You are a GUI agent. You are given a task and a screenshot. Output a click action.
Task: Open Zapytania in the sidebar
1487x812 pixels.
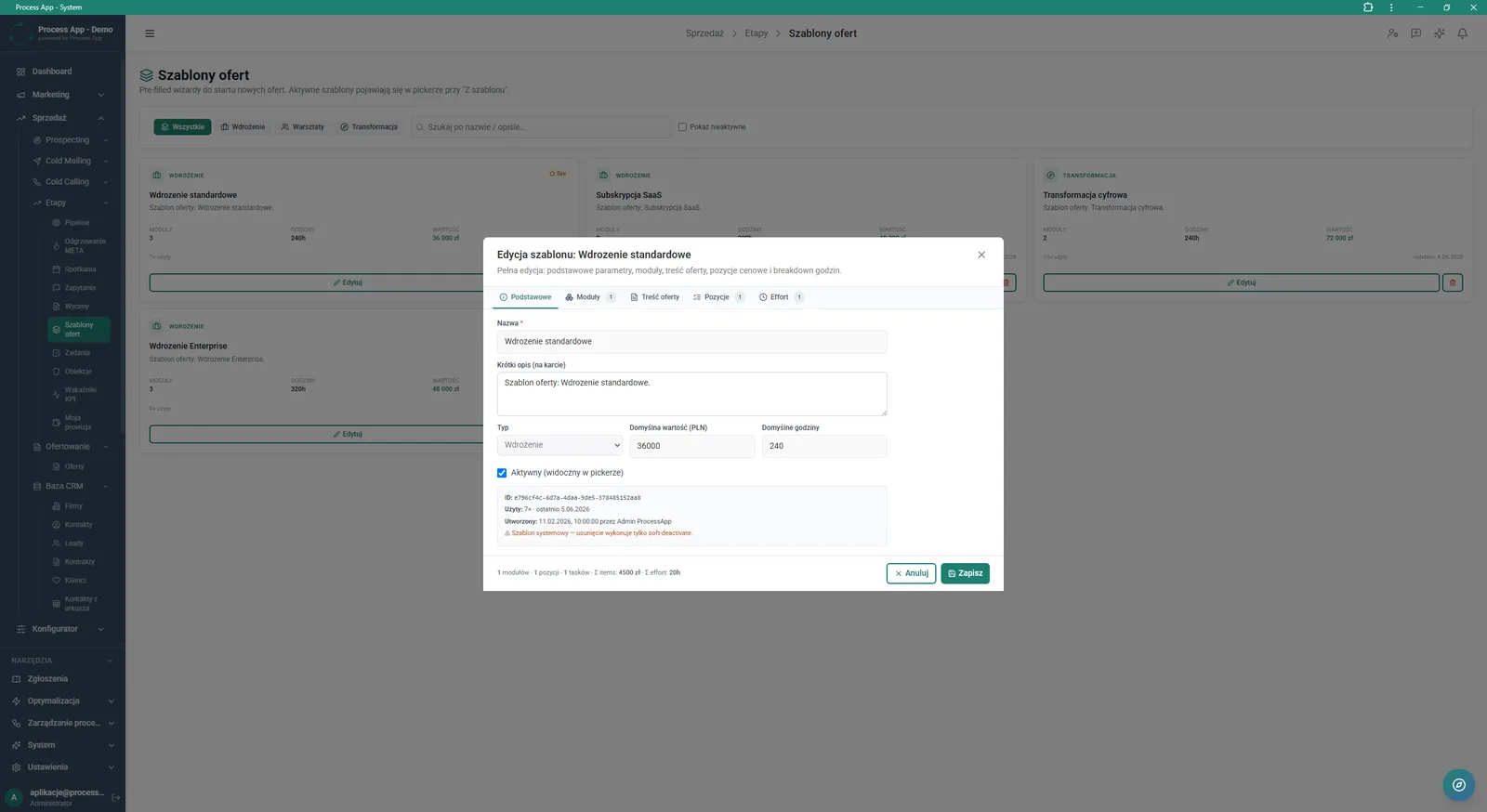point(78,288)
